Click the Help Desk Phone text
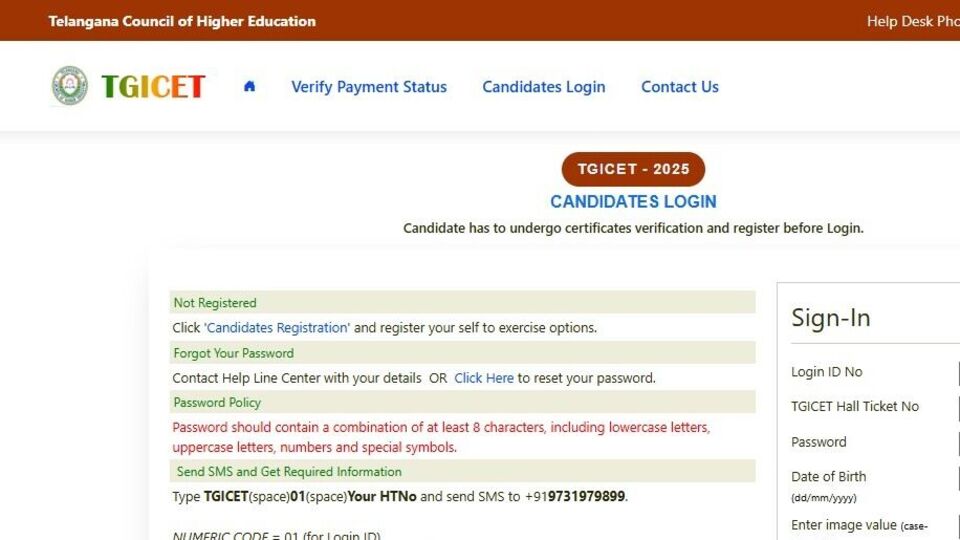Screen dimensions: 960x540 click(912, 21)
